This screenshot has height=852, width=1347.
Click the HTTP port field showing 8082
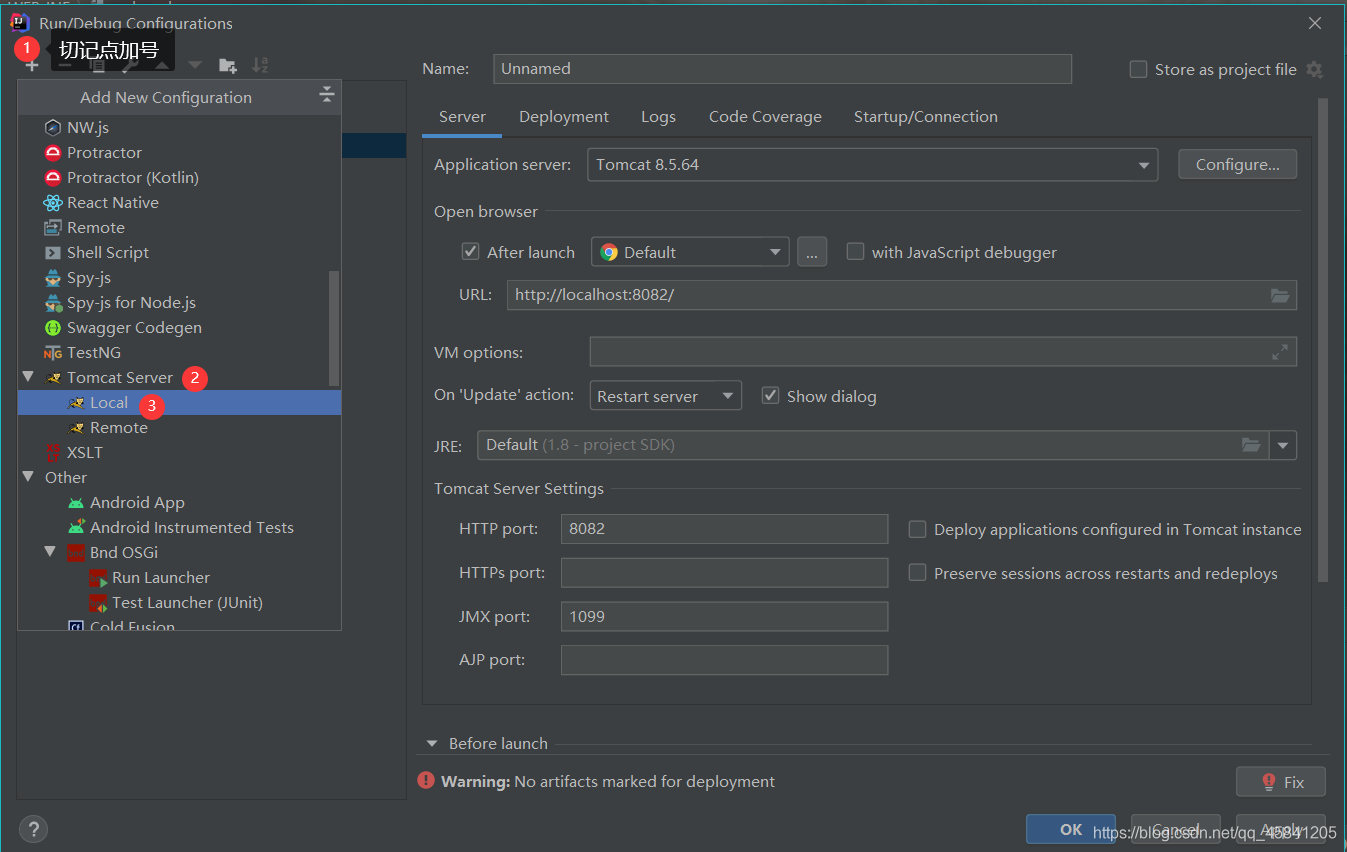(725, 529)
